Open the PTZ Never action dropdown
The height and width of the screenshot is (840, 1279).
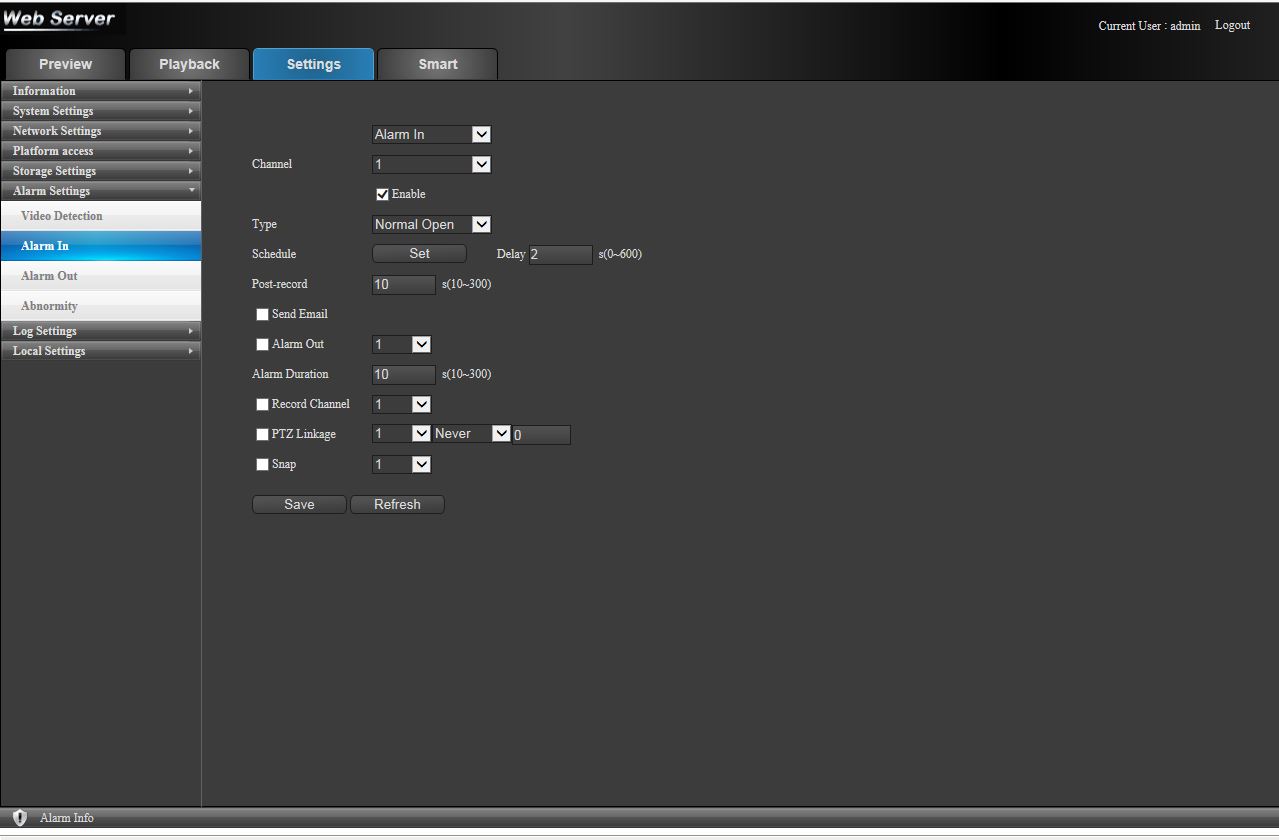471,434
